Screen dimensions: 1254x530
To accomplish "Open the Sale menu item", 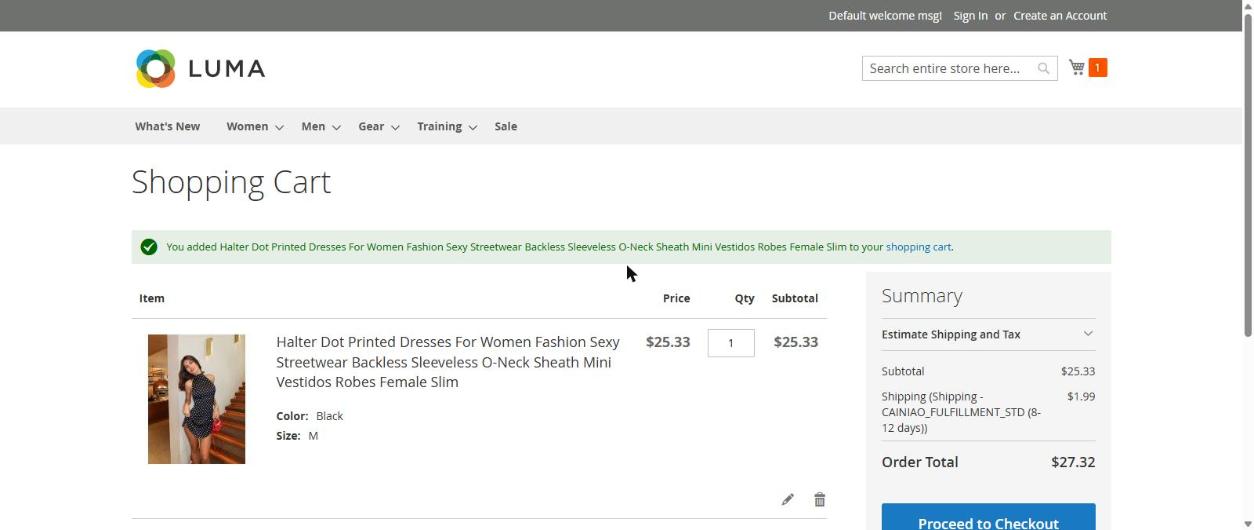I will tap(506, 126).
